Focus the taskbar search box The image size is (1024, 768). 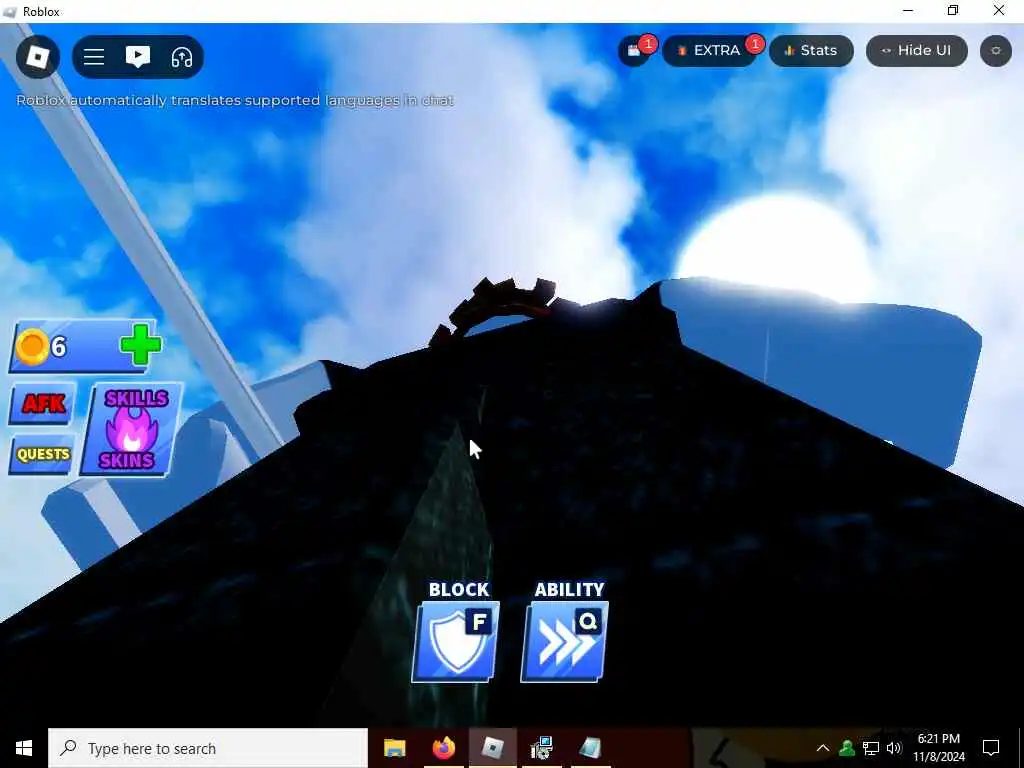point(208,748)
